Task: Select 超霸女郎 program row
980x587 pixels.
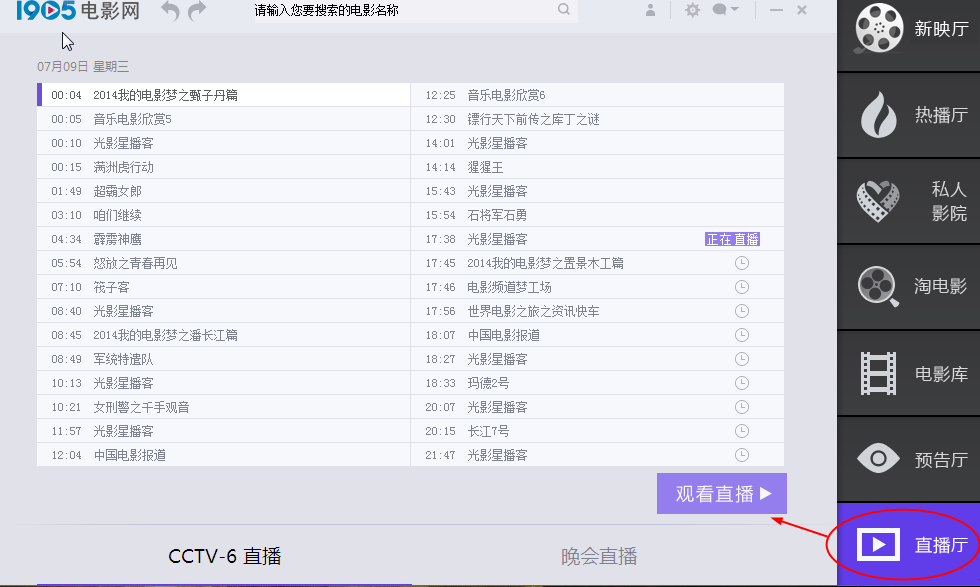Action: tap(223, 191)
